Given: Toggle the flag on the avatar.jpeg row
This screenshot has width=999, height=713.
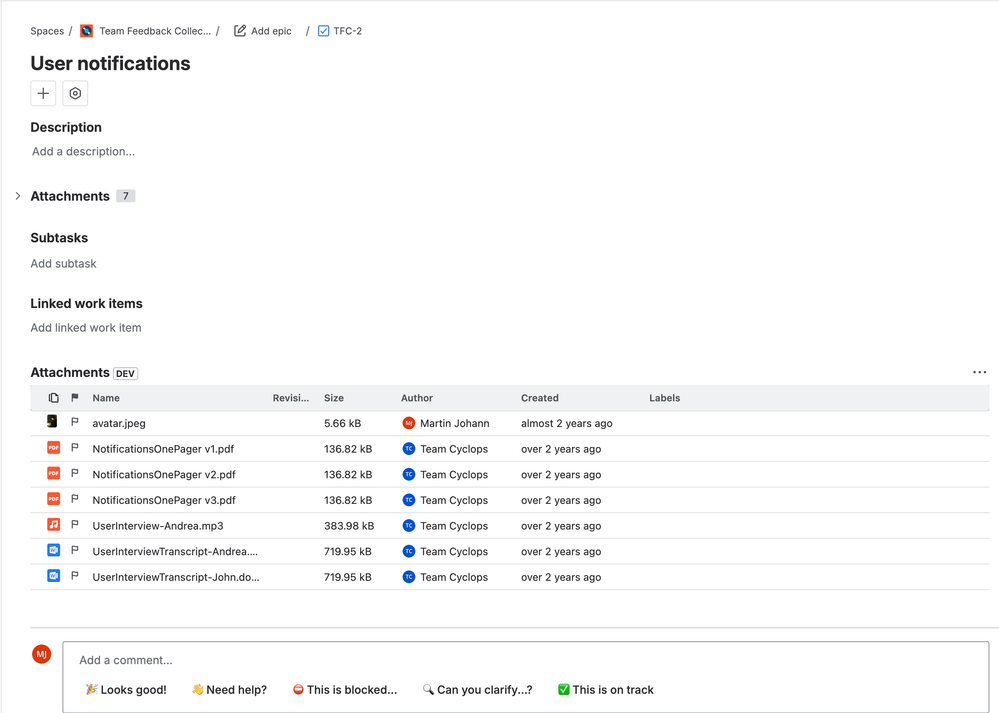Looking at the screenshot, I should (x=75, y=422).
